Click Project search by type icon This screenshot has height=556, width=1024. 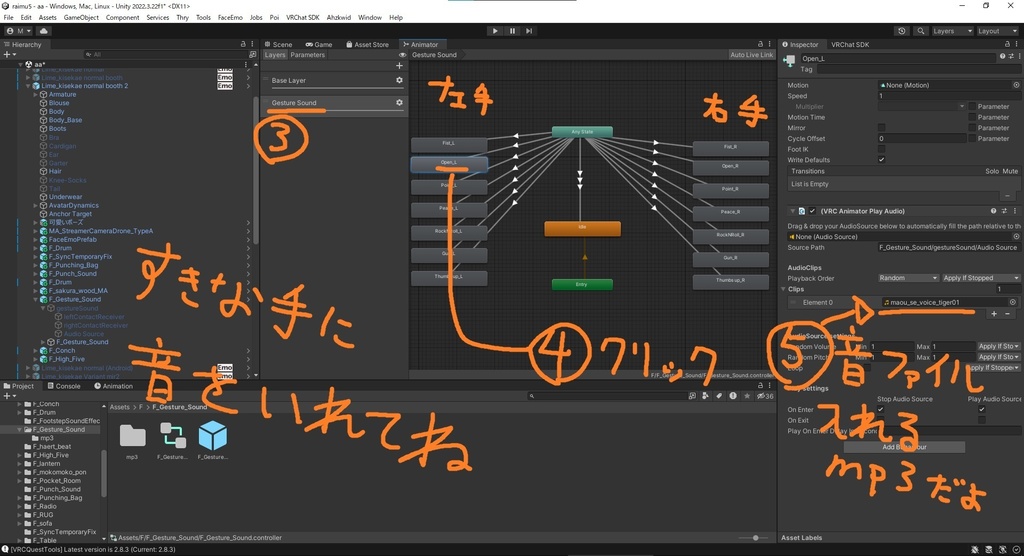tap(705, 396)
